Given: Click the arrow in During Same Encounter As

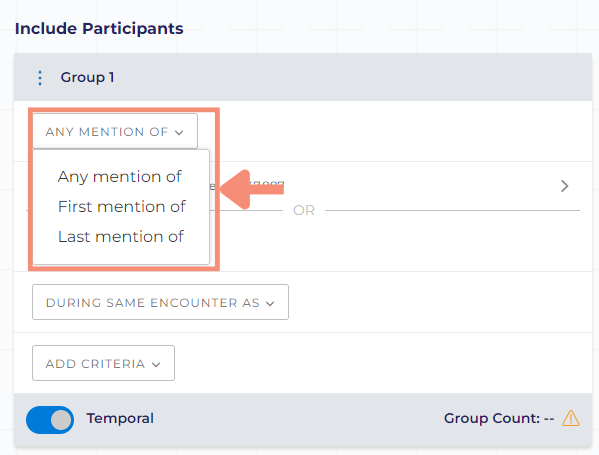Looking at the screenshot, I should click(x=270, y=304).
